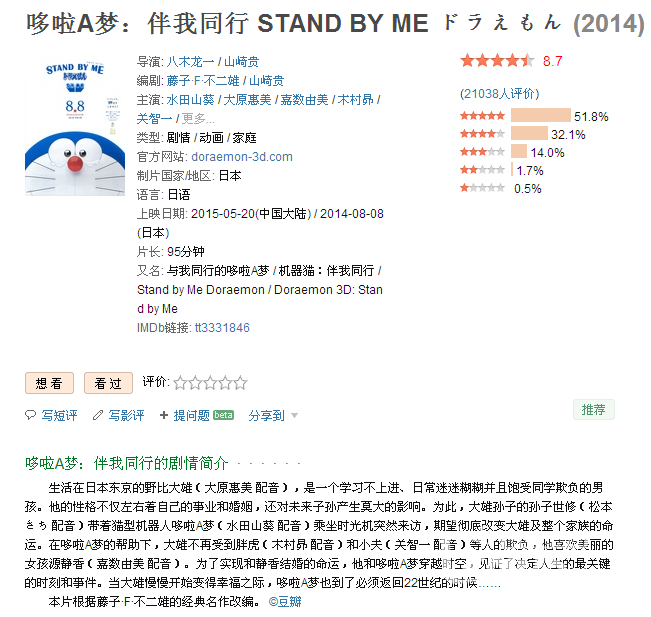The height and width of the screenshot is (617, 651).
Task: Click the beta badge next to 提问题
Action: [223, 415]
